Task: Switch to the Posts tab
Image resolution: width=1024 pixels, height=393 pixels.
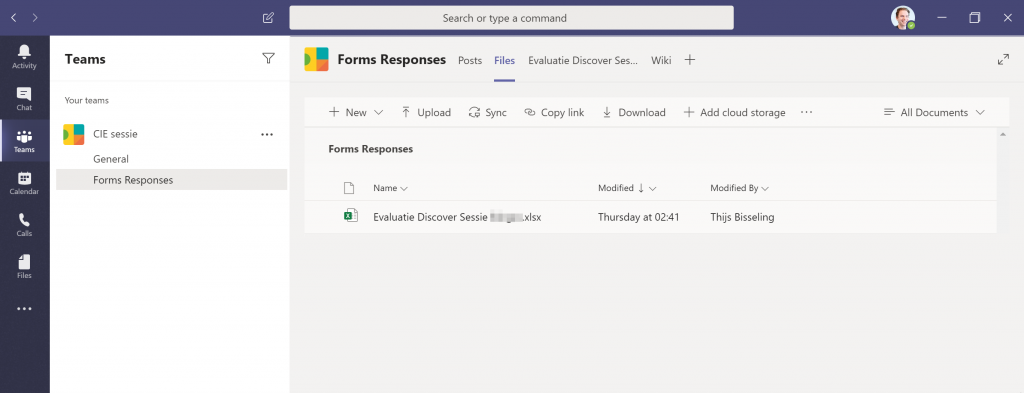Action: (x=470, y=60)
